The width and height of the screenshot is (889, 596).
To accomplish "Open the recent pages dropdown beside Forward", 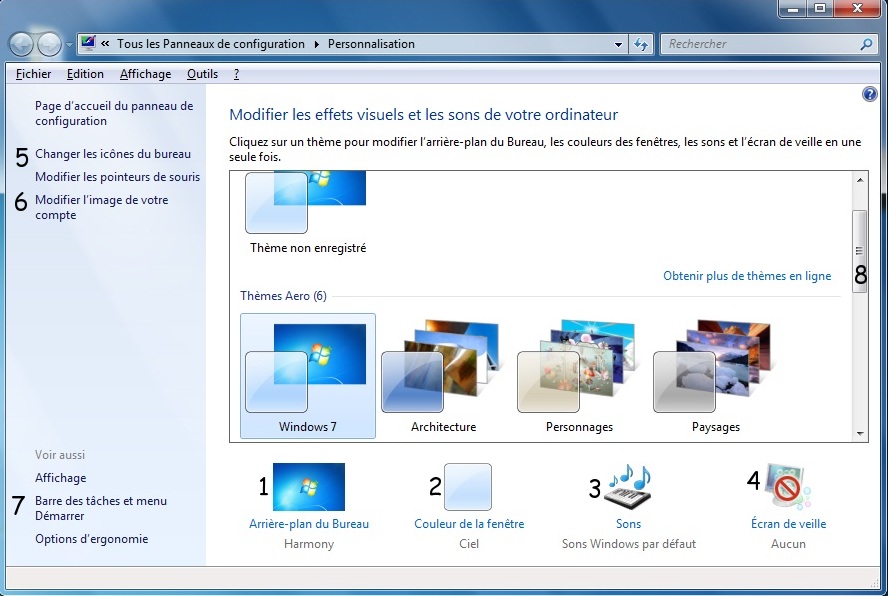I will click(x=69, y=44).
